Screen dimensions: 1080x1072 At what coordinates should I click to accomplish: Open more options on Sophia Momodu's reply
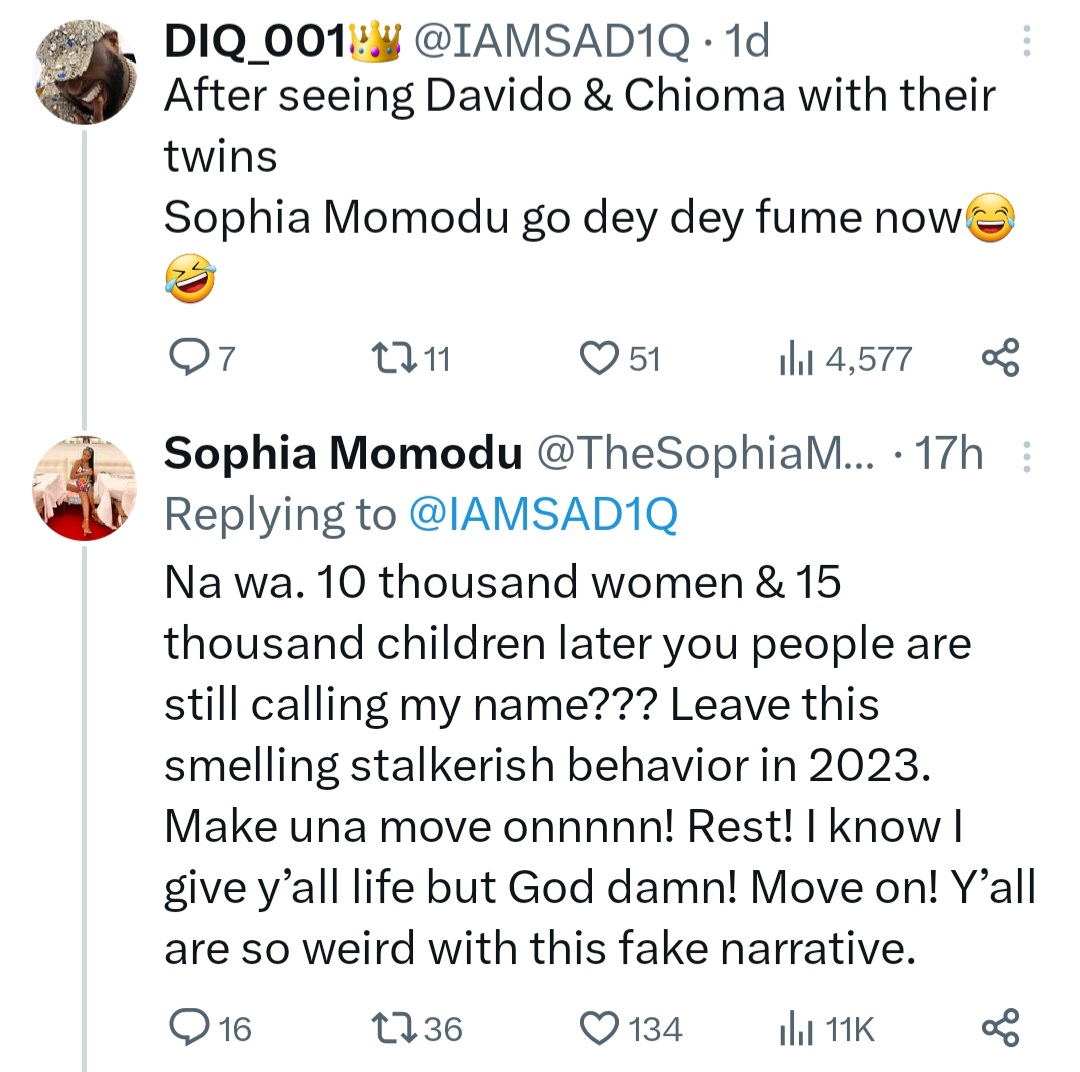pos(1025,456)
